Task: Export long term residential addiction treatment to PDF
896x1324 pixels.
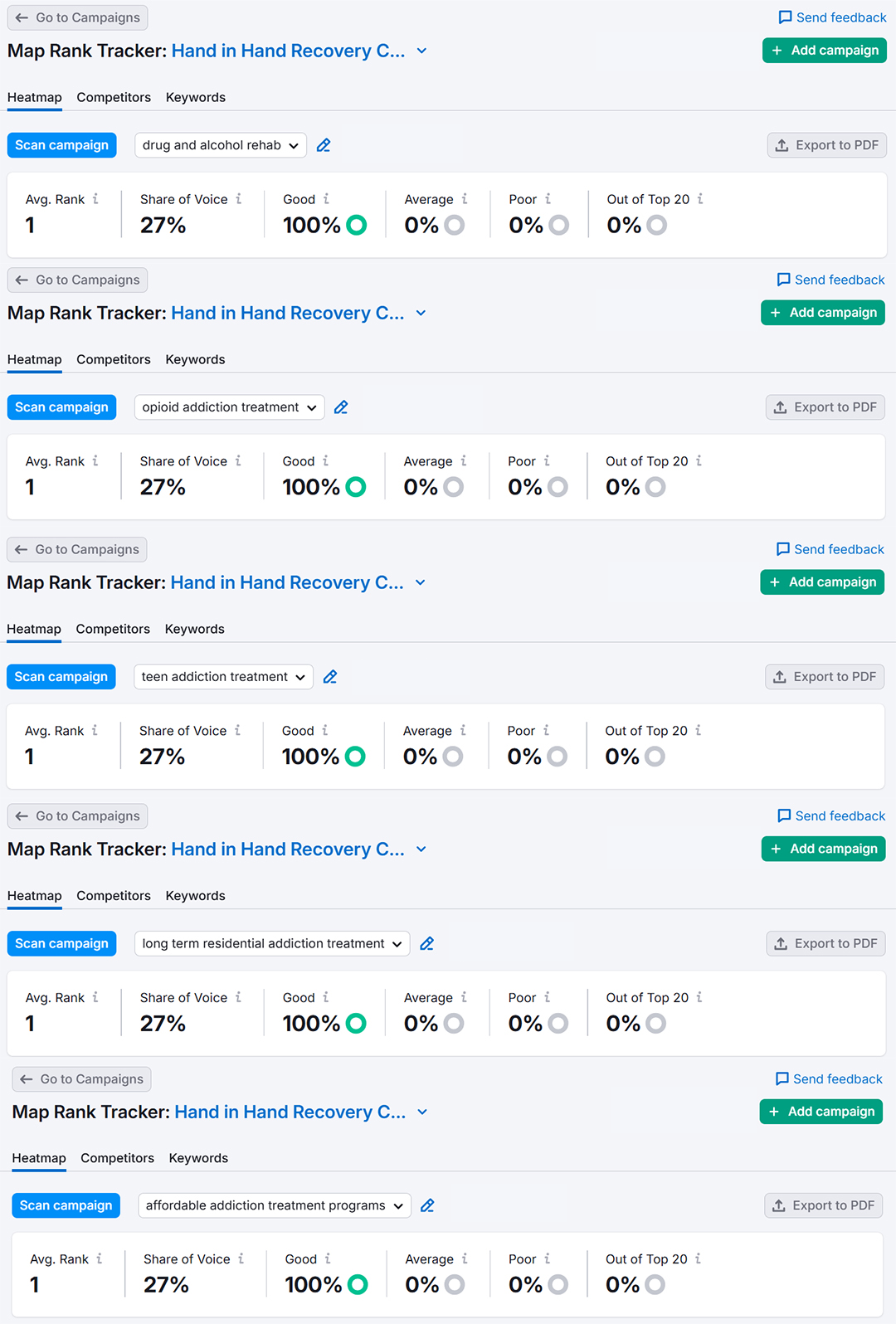Action: (826, 943)
